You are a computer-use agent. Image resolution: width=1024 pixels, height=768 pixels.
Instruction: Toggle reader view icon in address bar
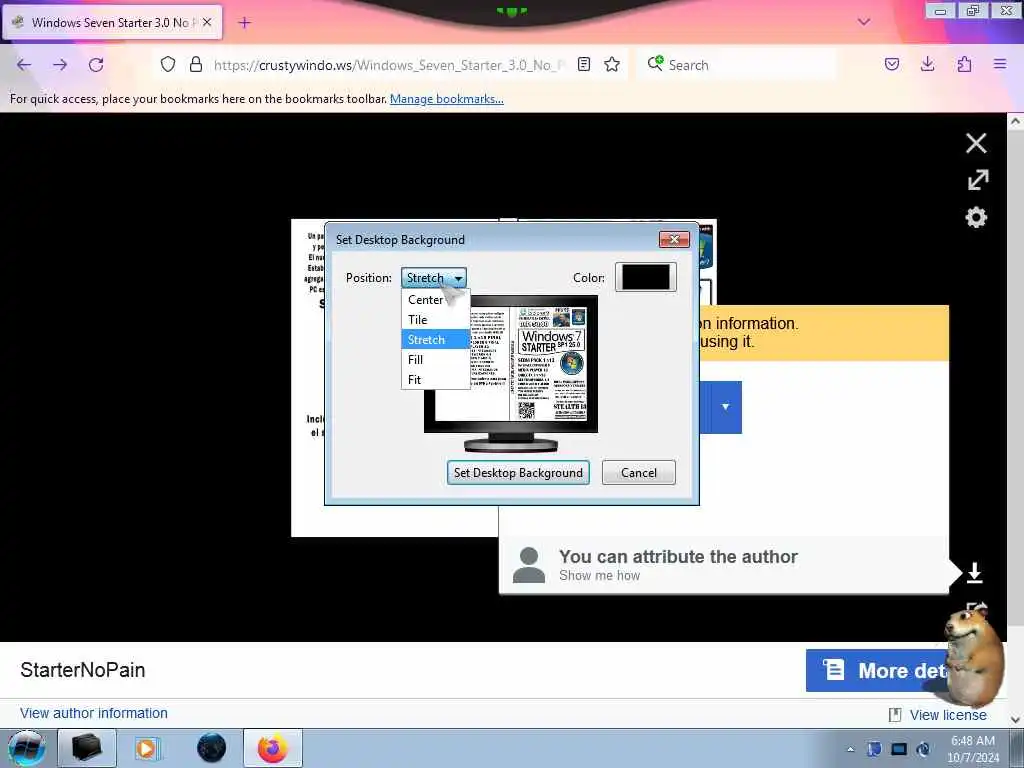[x=584, y=64]
